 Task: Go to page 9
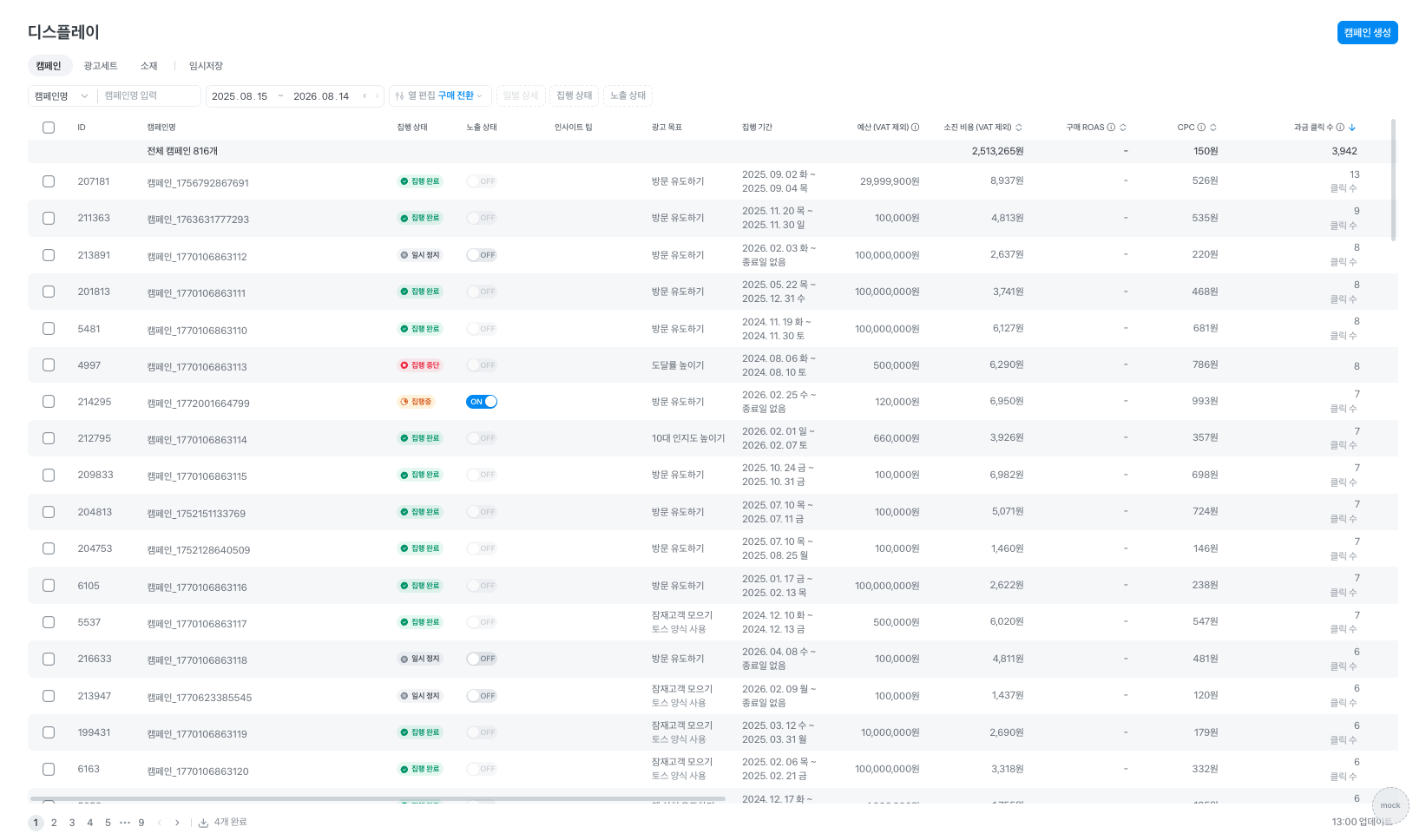pos(141,823)
